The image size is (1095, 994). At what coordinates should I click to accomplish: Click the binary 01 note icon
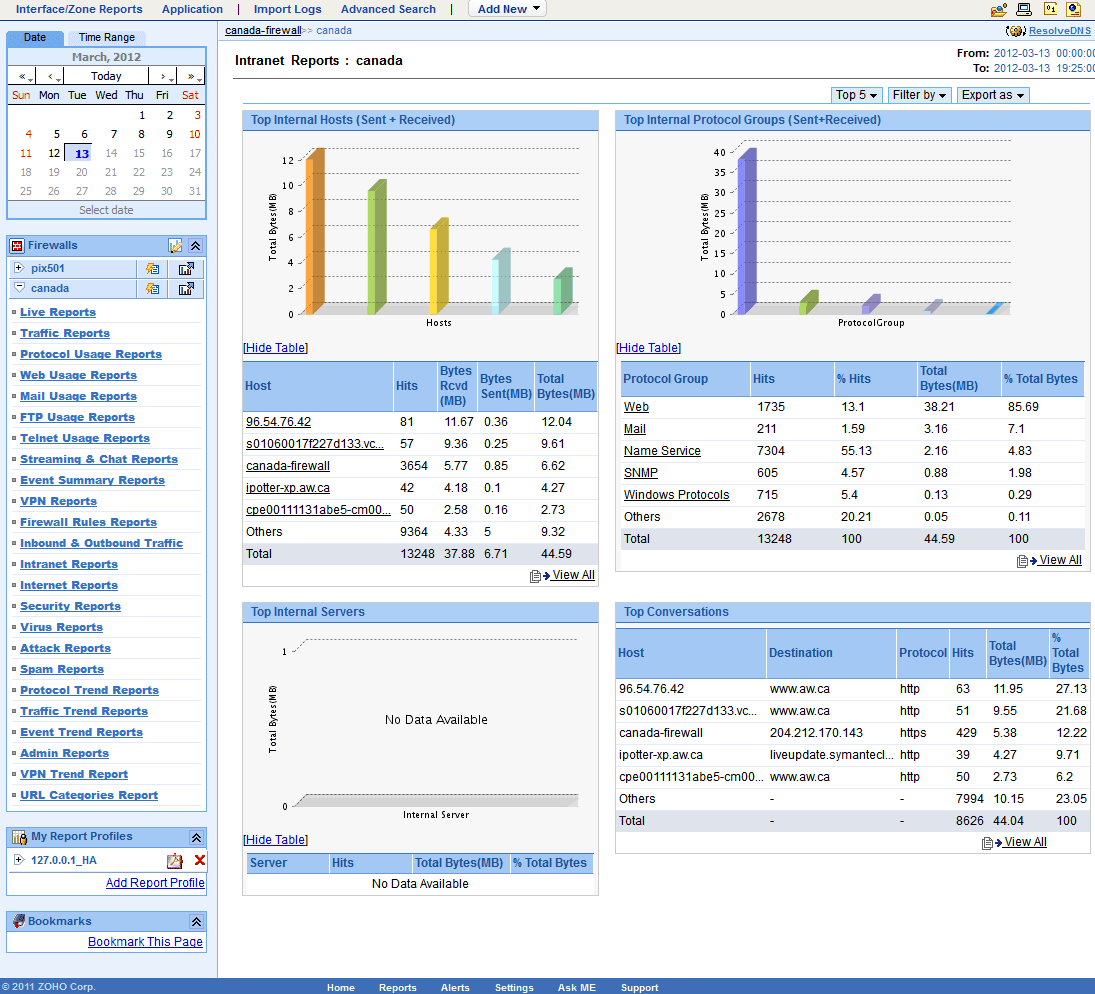pyautogui.click(x=1050, y=8)
